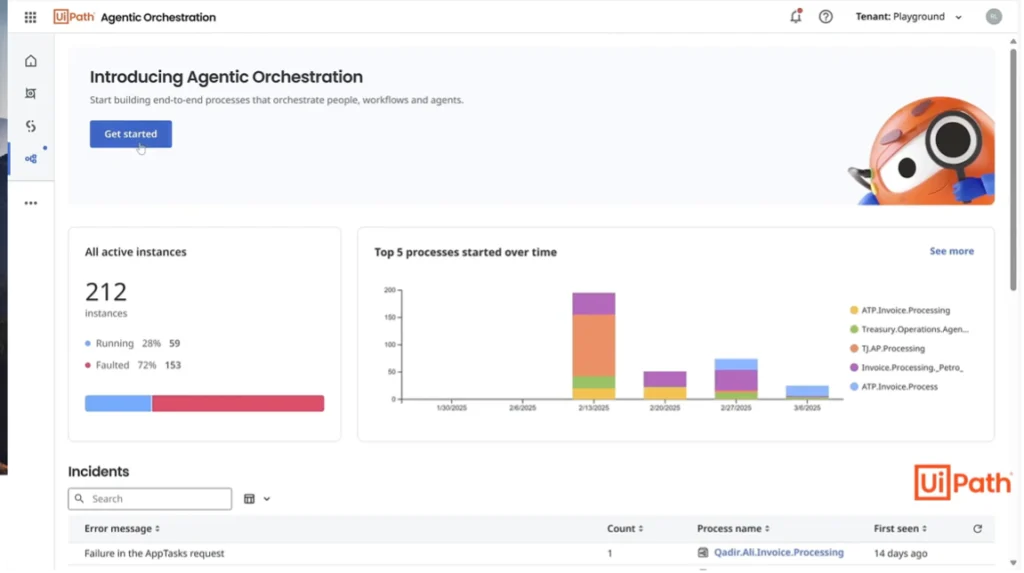Show more sidebar options via ellipsis
Screen dimensions: 1024x573
pos(31,203)
